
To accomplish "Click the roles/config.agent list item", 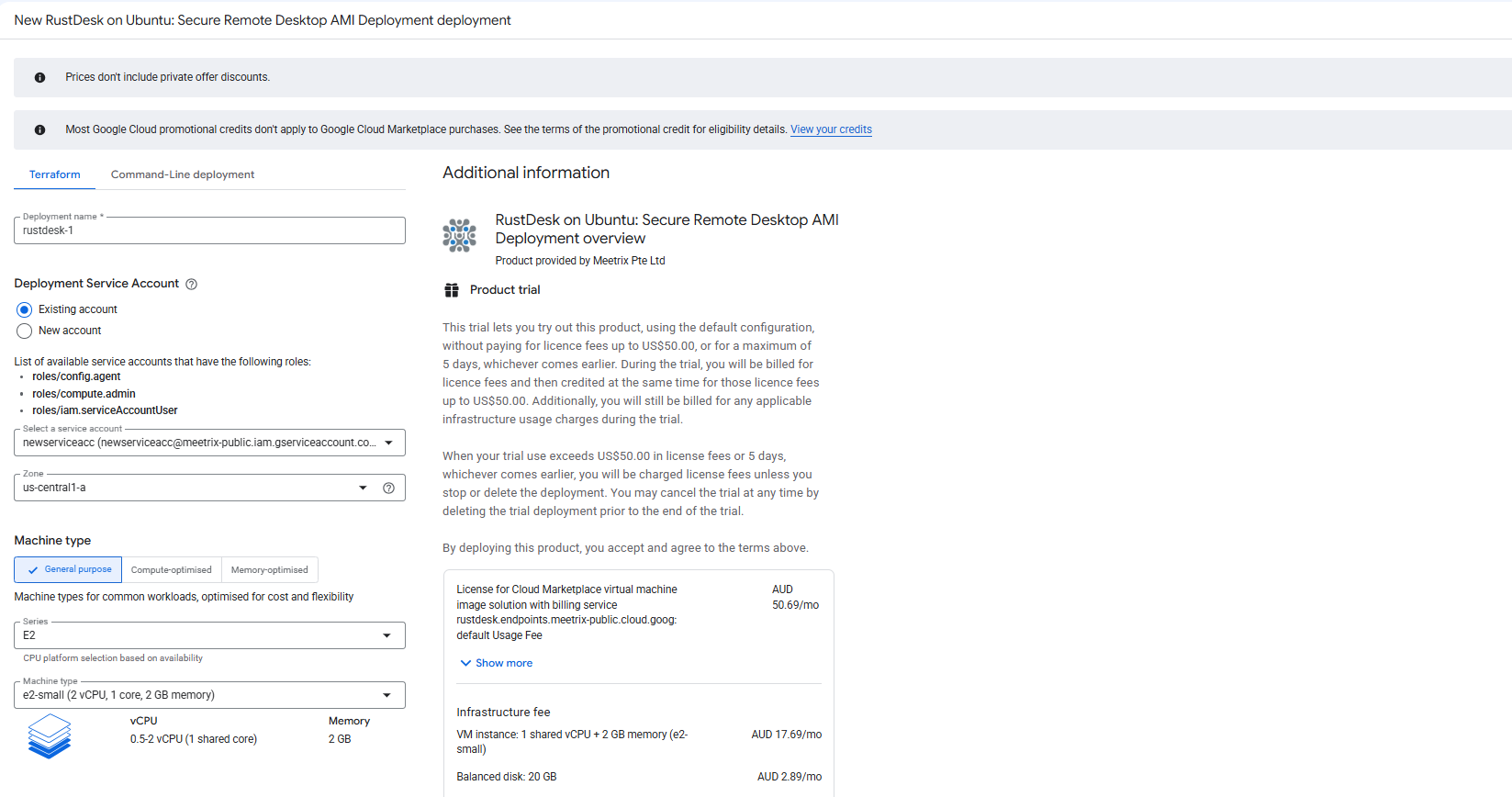I will (76, 376).
